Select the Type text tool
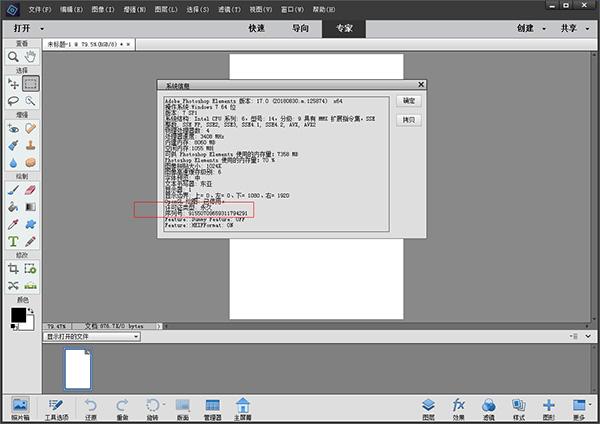This screenshot has width=600, height=424. point(13,241)
